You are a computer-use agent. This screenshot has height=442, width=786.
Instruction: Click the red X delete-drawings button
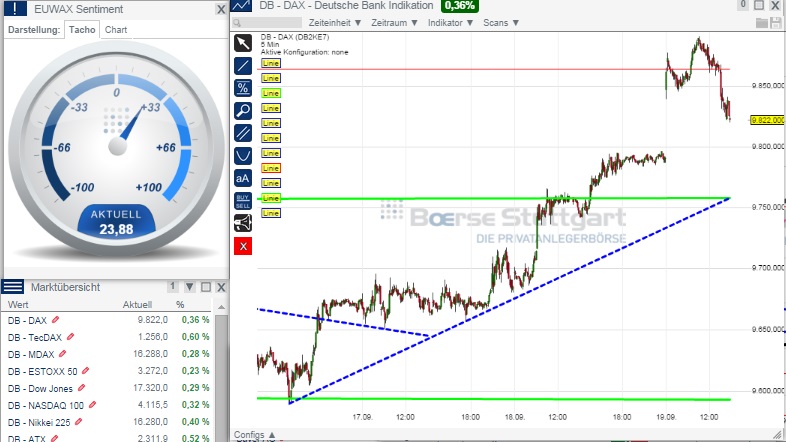tap(243, 246)
